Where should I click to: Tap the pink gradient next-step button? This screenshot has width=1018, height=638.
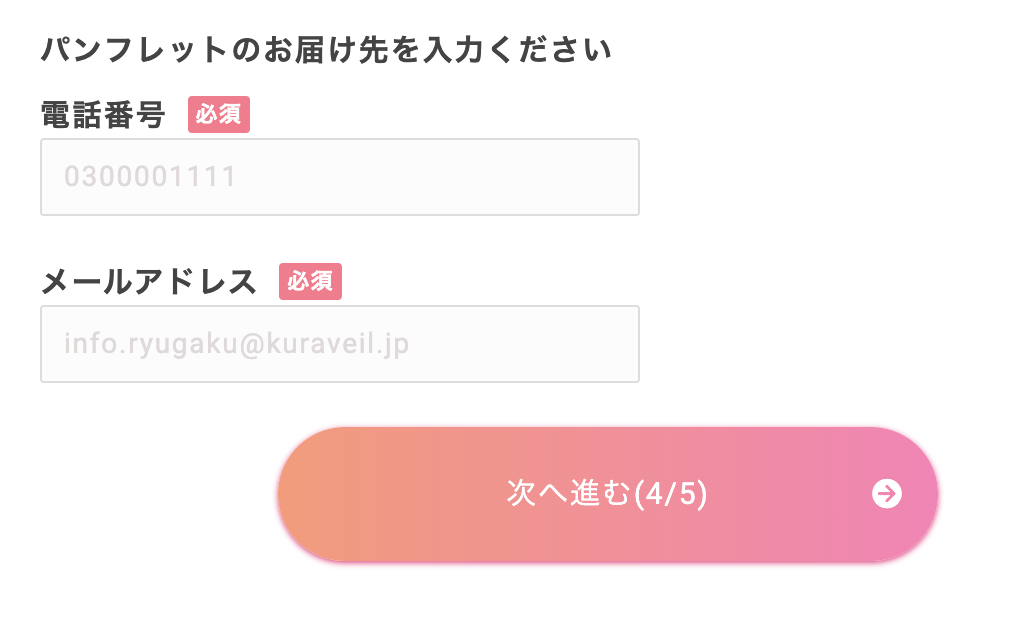pyautogui.click(x=608, y=494)
